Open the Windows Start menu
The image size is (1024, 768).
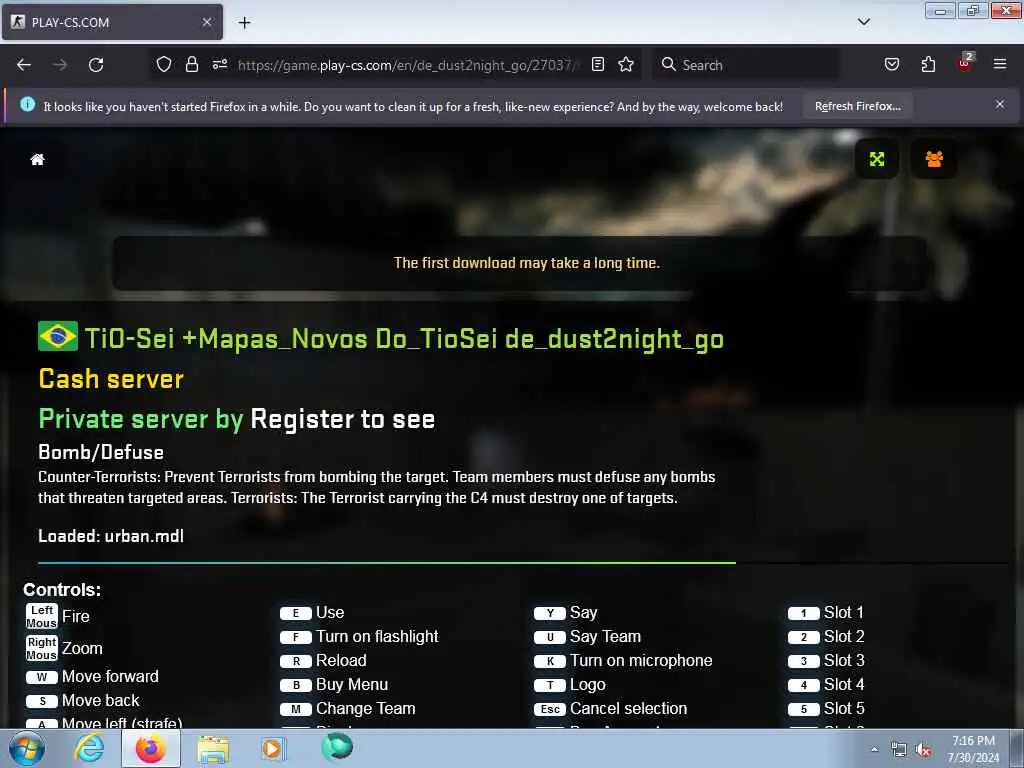point(26,748)
